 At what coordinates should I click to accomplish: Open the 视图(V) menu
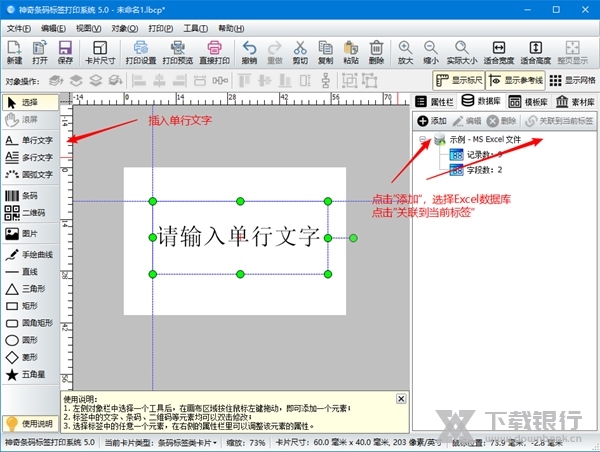(88, 29)
